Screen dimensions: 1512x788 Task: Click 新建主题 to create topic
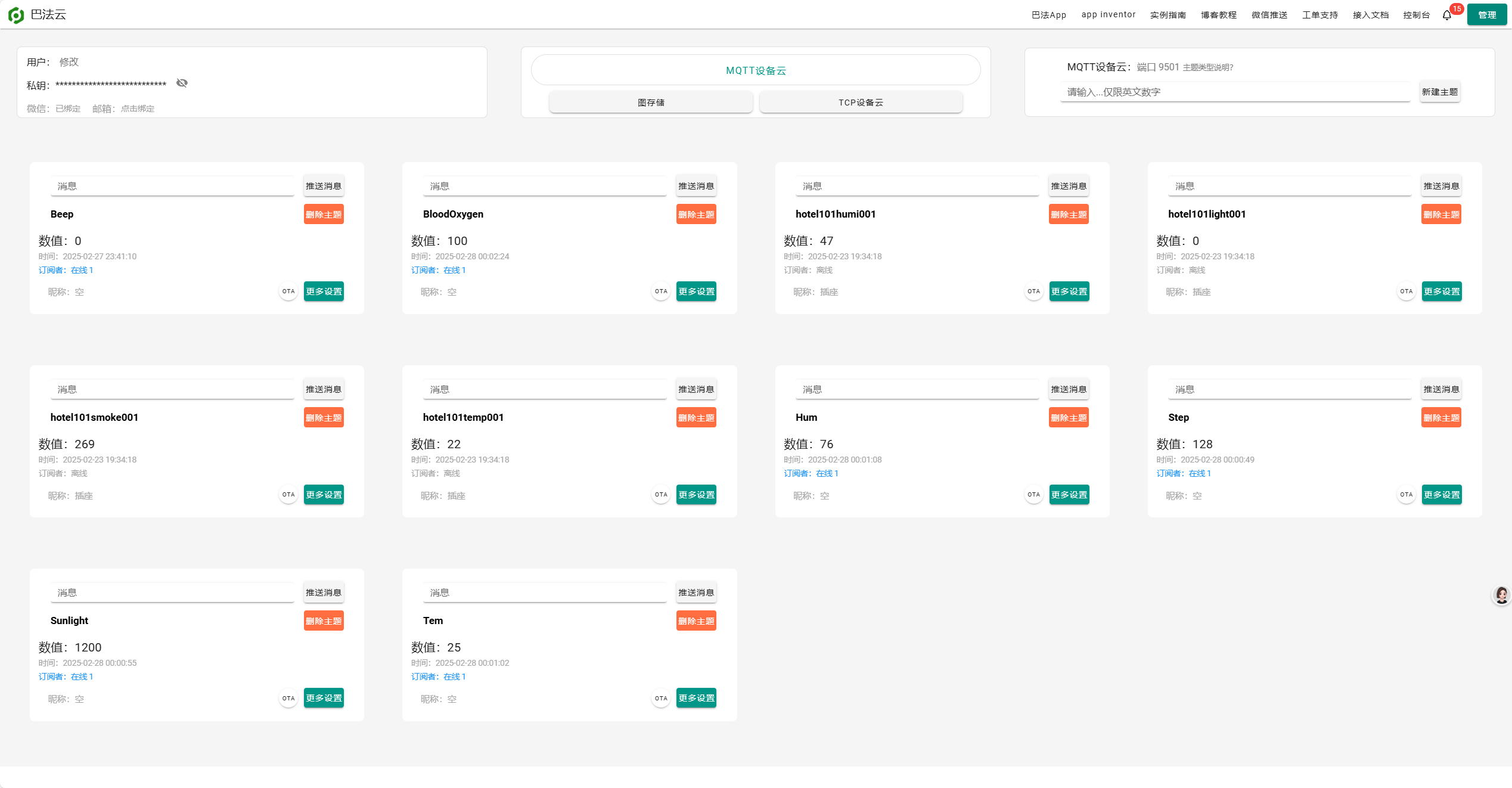pyautogui.click(x=1439, y=92)
